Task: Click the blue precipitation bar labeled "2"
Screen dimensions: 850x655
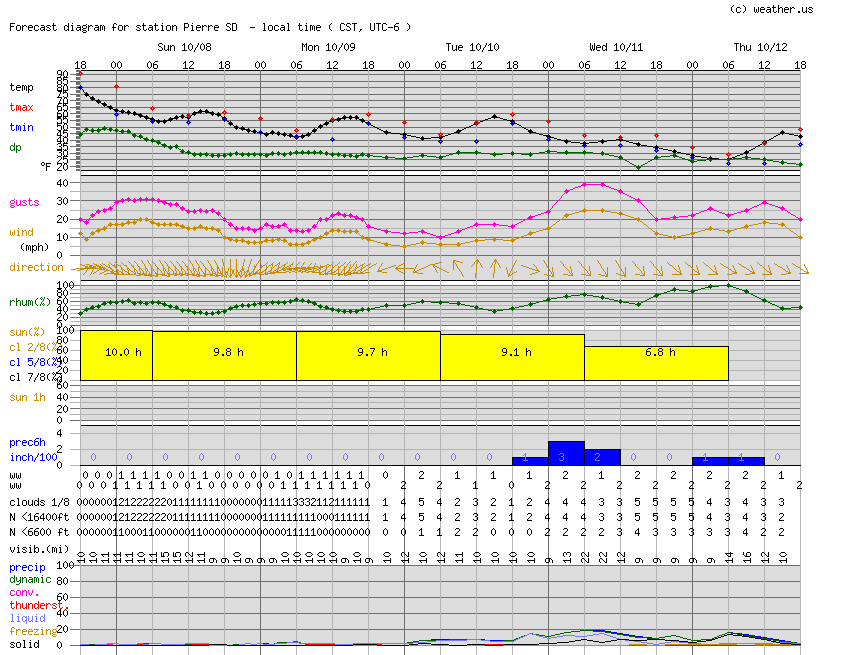Action: pos(602,457)
